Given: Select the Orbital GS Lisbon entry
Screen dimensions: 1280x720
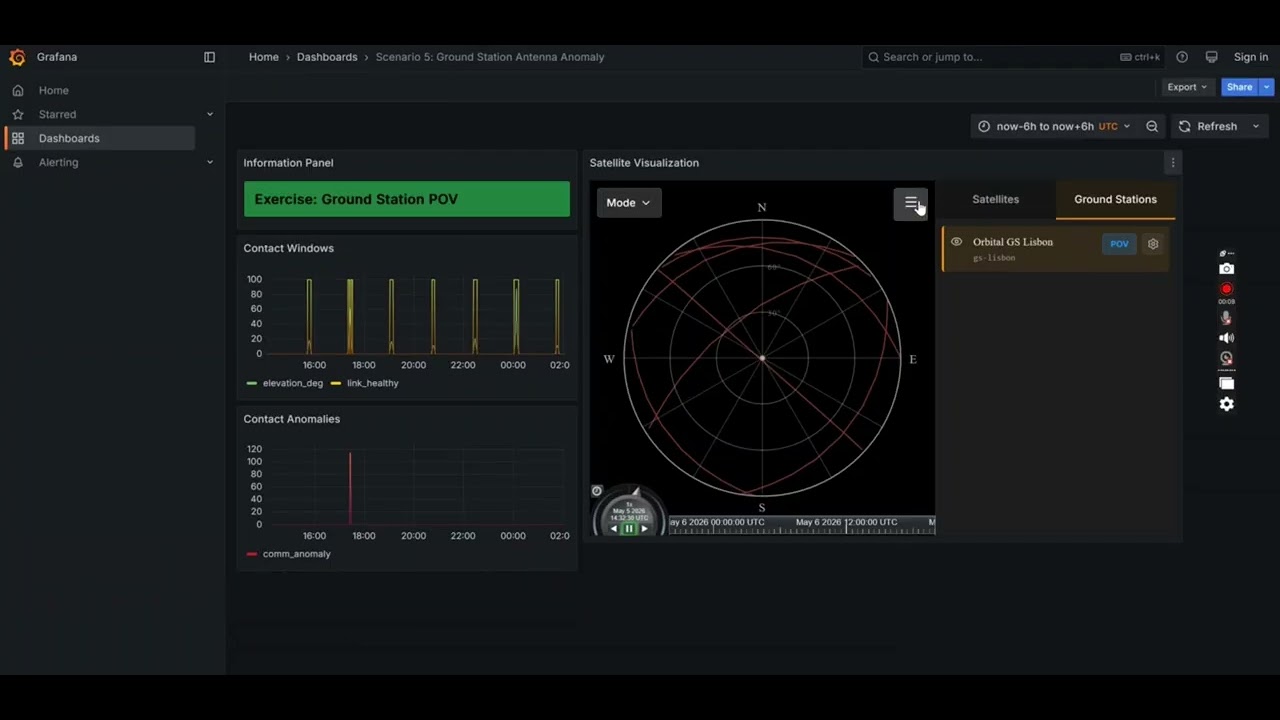Looking at the screenshot, I should [1055, 249].
